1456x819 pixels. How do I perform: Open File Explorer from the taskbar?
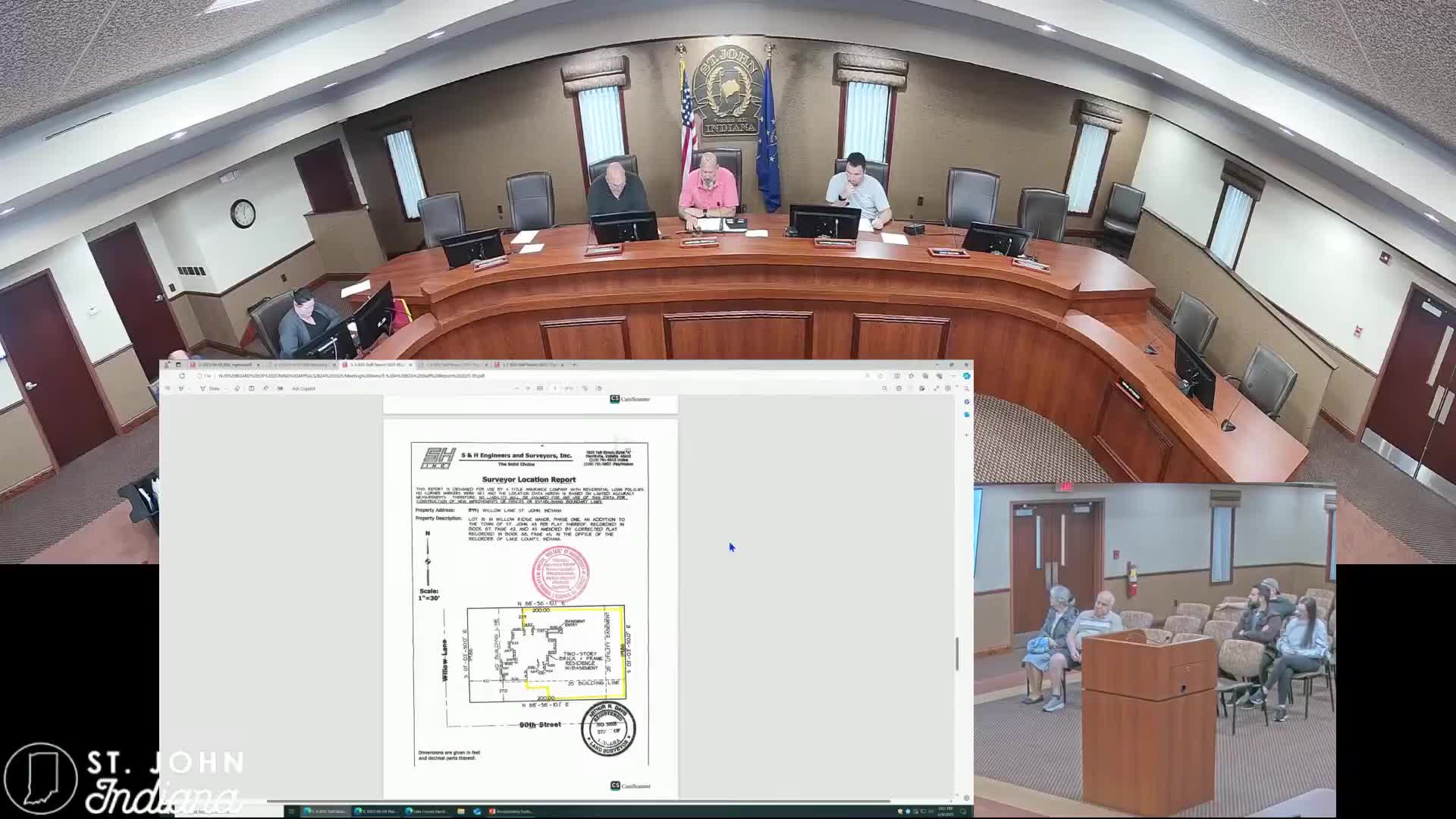(461, 812)
